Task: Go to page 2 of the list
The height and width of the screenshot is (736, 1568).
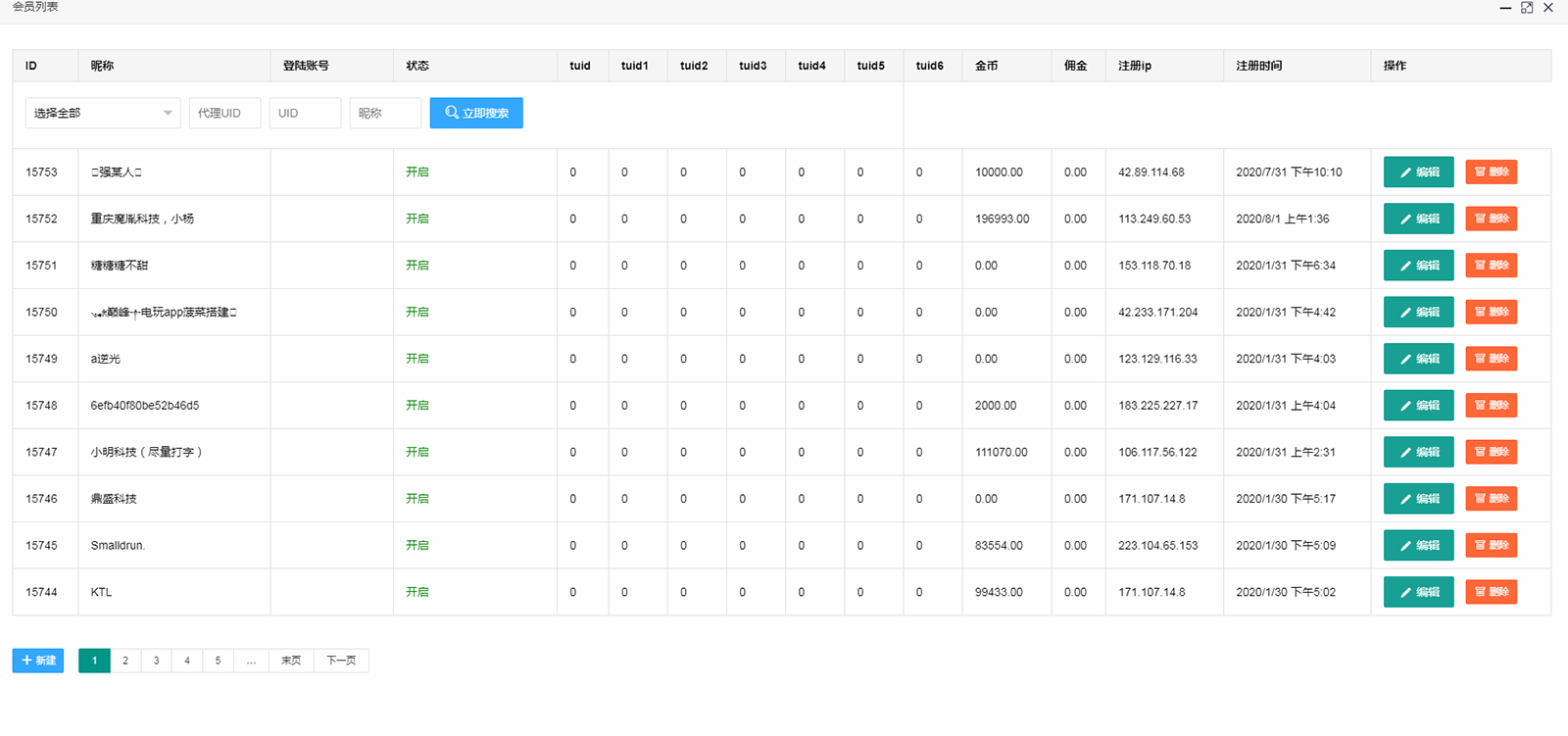Action: (125, 661)
